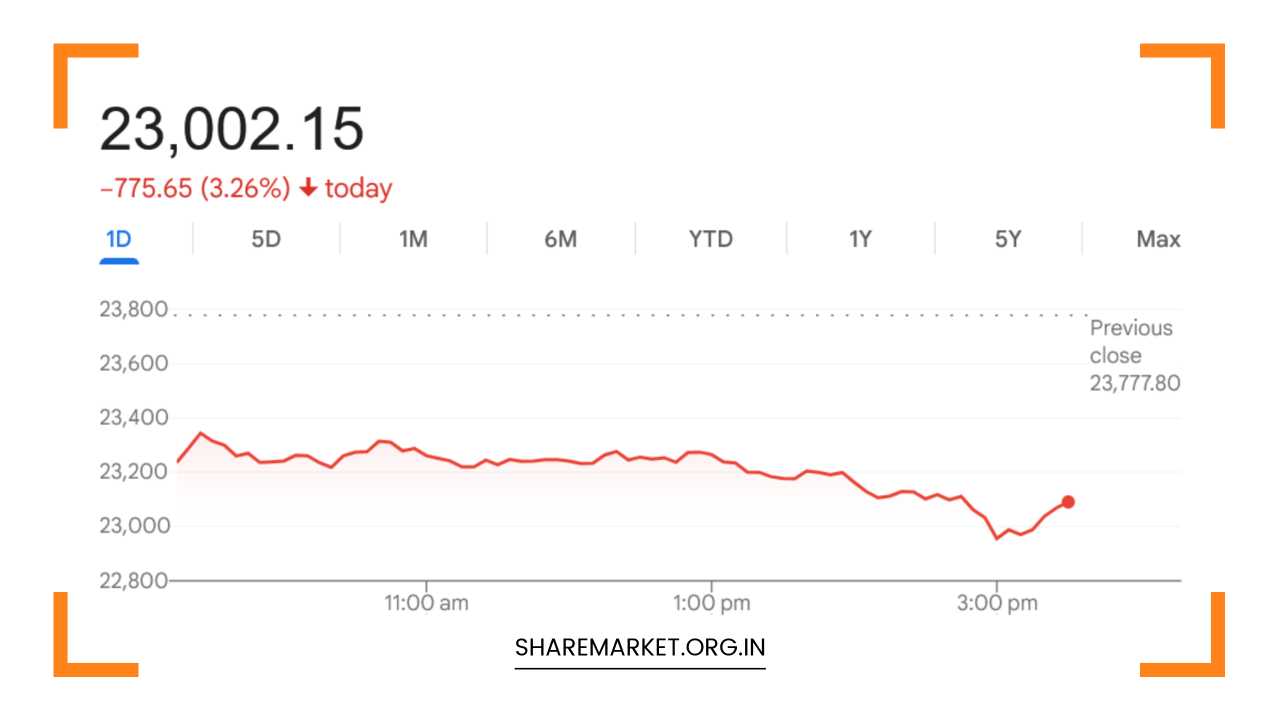Viewport: 1280px width, 720px height.
Task: Click the red endpoint dot on chart
Action: coord(1068,502)
